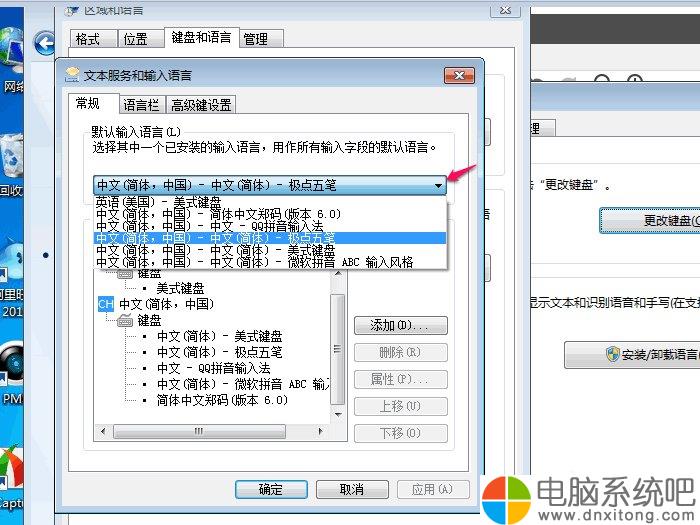Click 安装/卸载语言 button with shield icon
700x525 pixels.
[633, 355]
